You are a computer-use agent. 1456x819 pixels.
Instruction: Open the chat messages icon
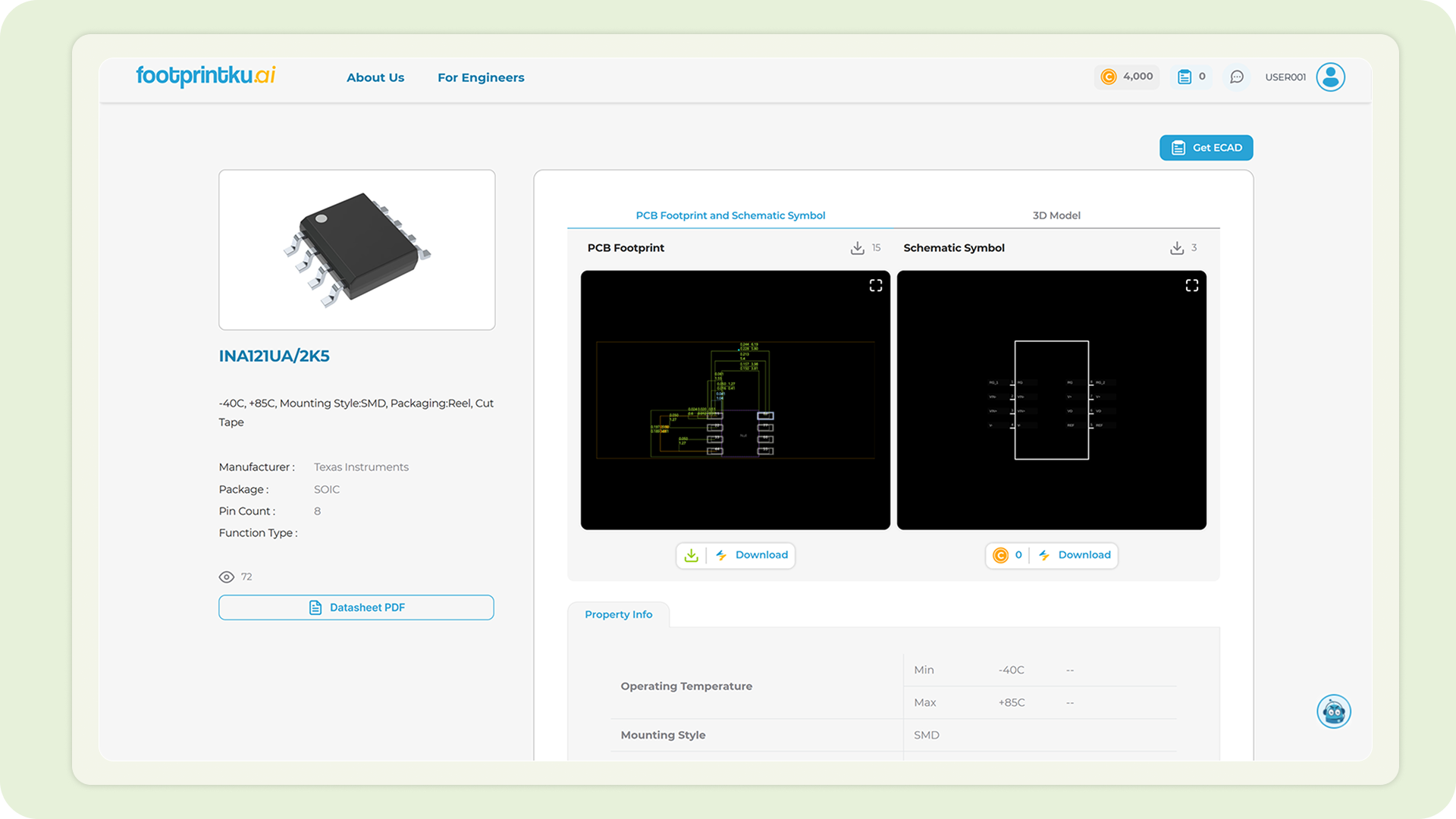pyautogui.click(x=1237, y=77)
